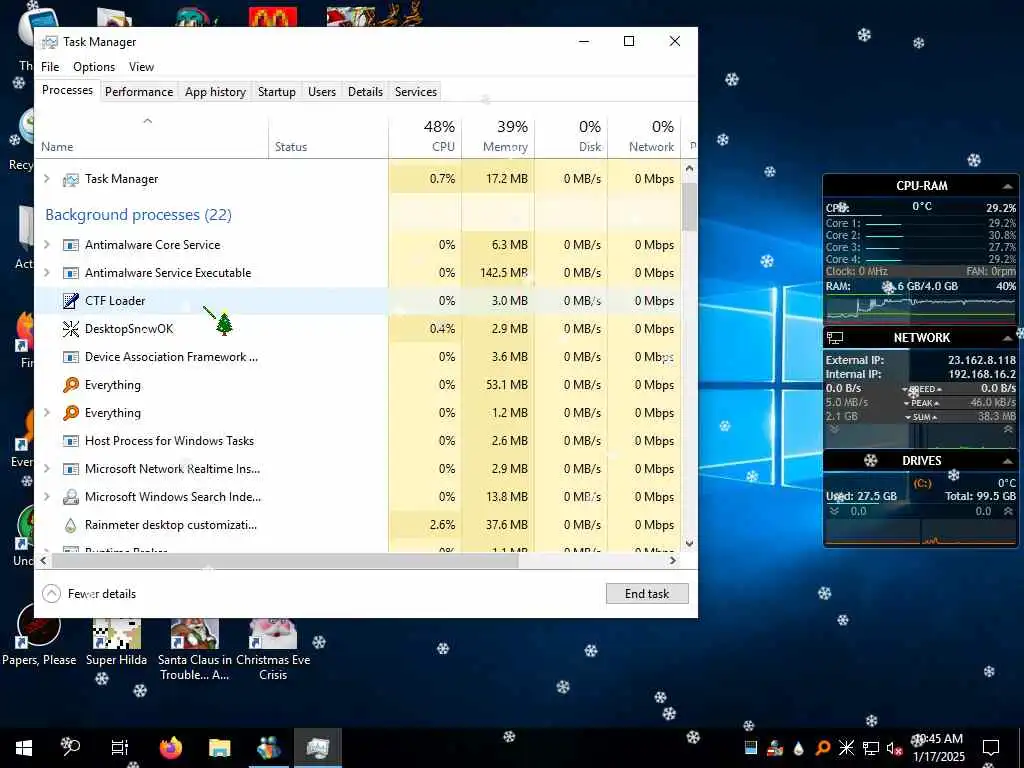The height and width of the screenshot is (768, 1024).
Task: Switch to the Performance tab
Action: (x=139, y=92)
